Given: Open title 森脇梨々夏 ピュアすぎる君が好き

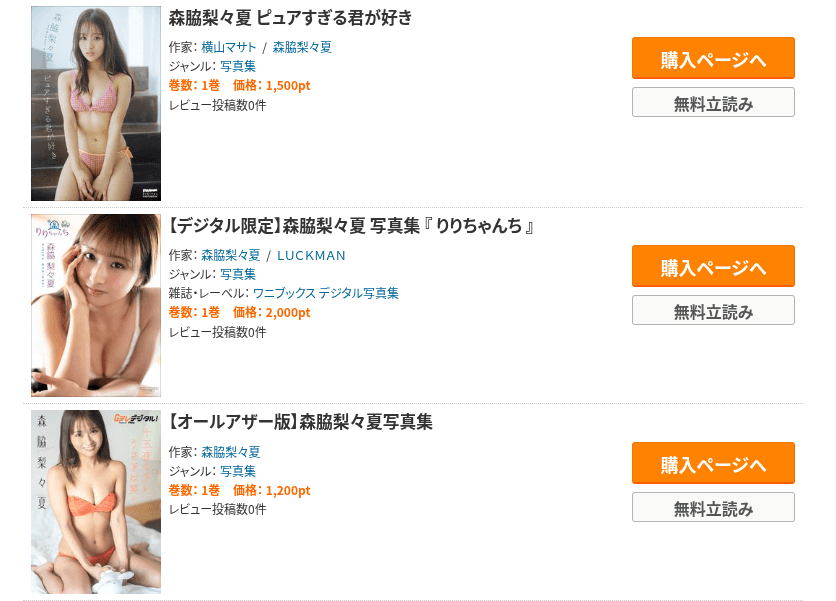Looking at the screenshot, I should pyautogui.click(x=291, y=18).
